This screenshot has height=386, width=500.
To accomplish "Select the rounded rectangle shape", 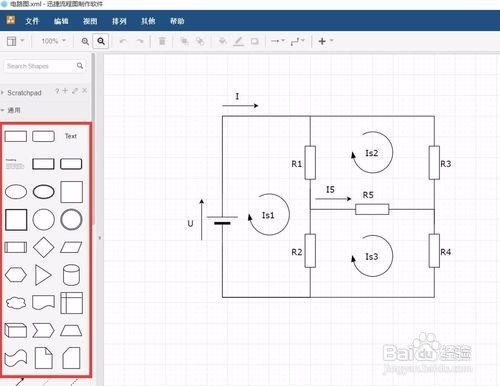I will coord(43,136).
